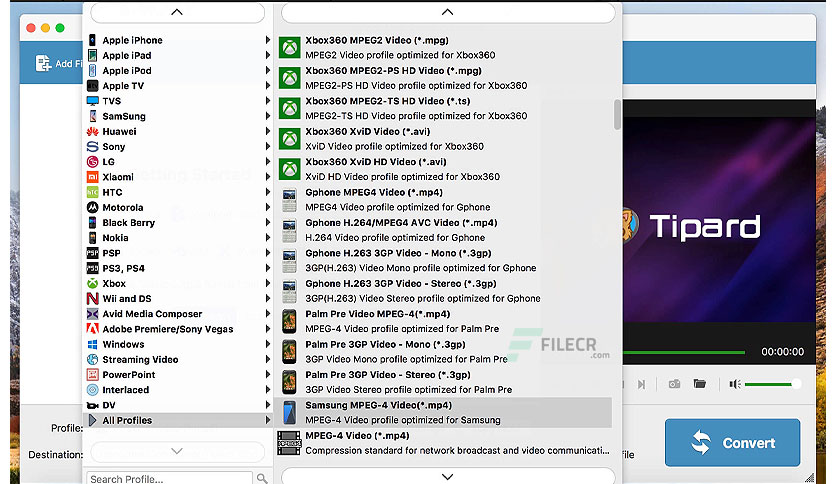Click the PowerPoint category icon
836x484 pixels.
(x=92, y=375)
